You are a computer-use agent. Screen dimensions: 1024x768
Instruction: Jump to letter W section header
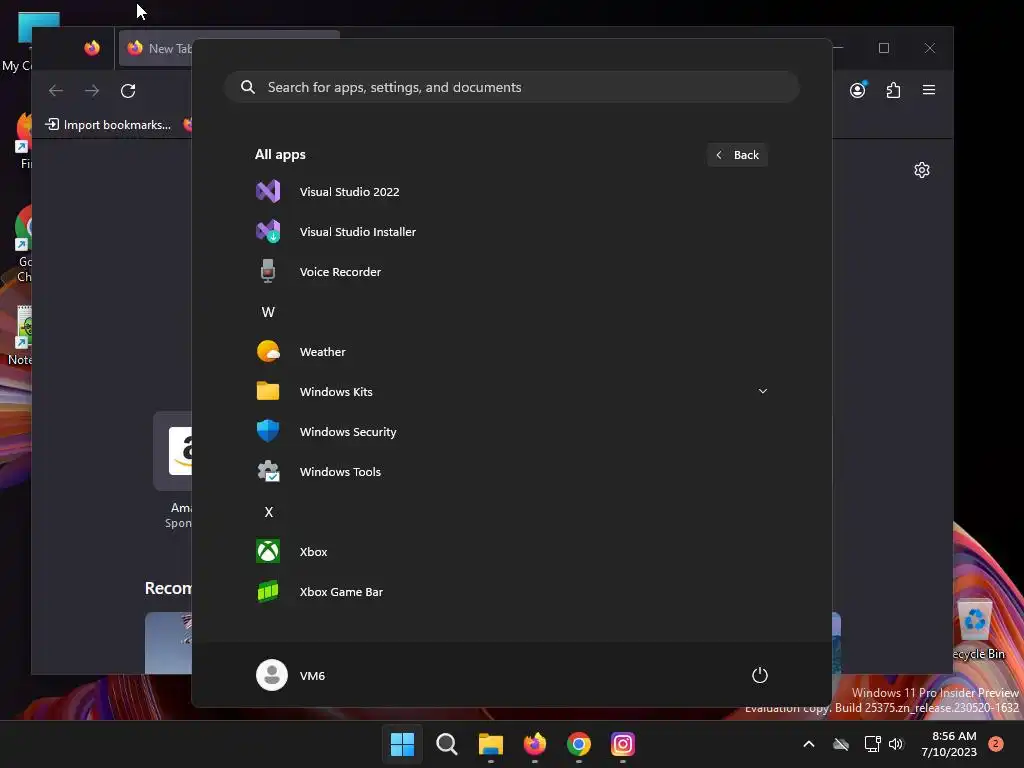click(268, 312)
